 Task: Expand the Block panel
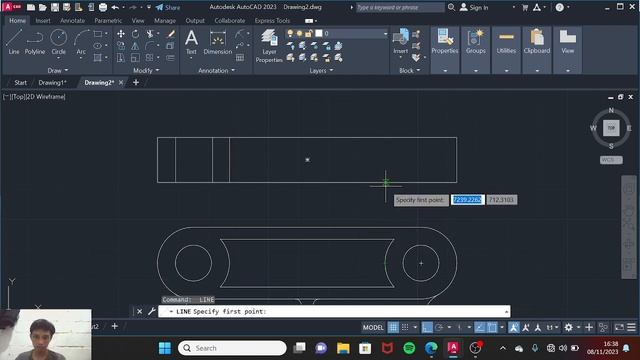click(x=409, y=71)
